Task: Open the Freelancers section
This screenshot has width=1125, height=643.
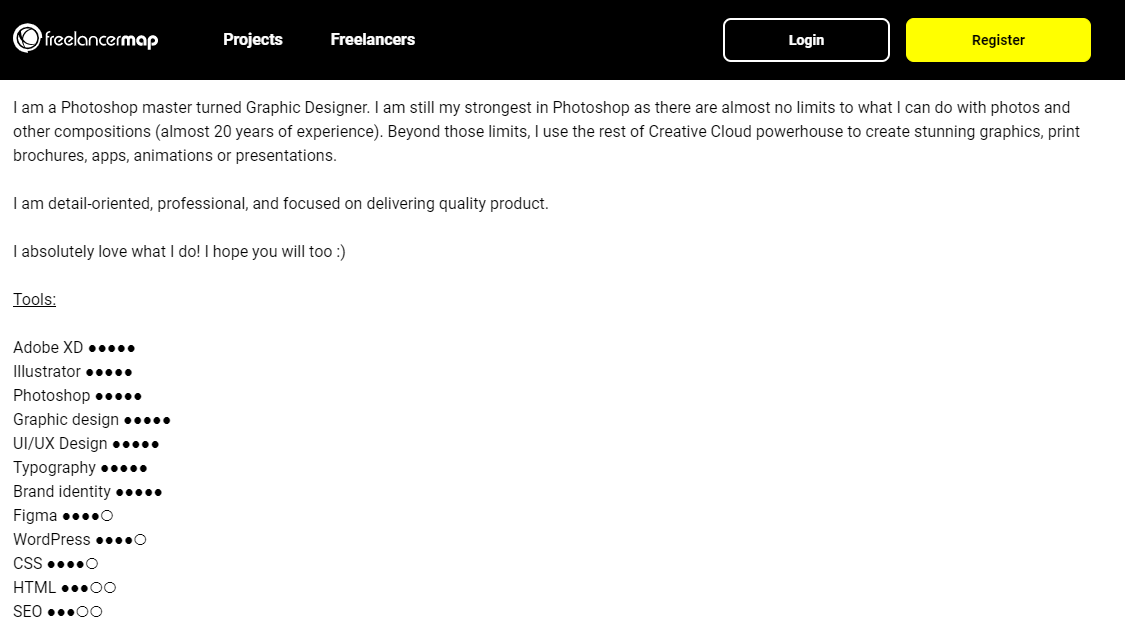Action: pos(372,39)
